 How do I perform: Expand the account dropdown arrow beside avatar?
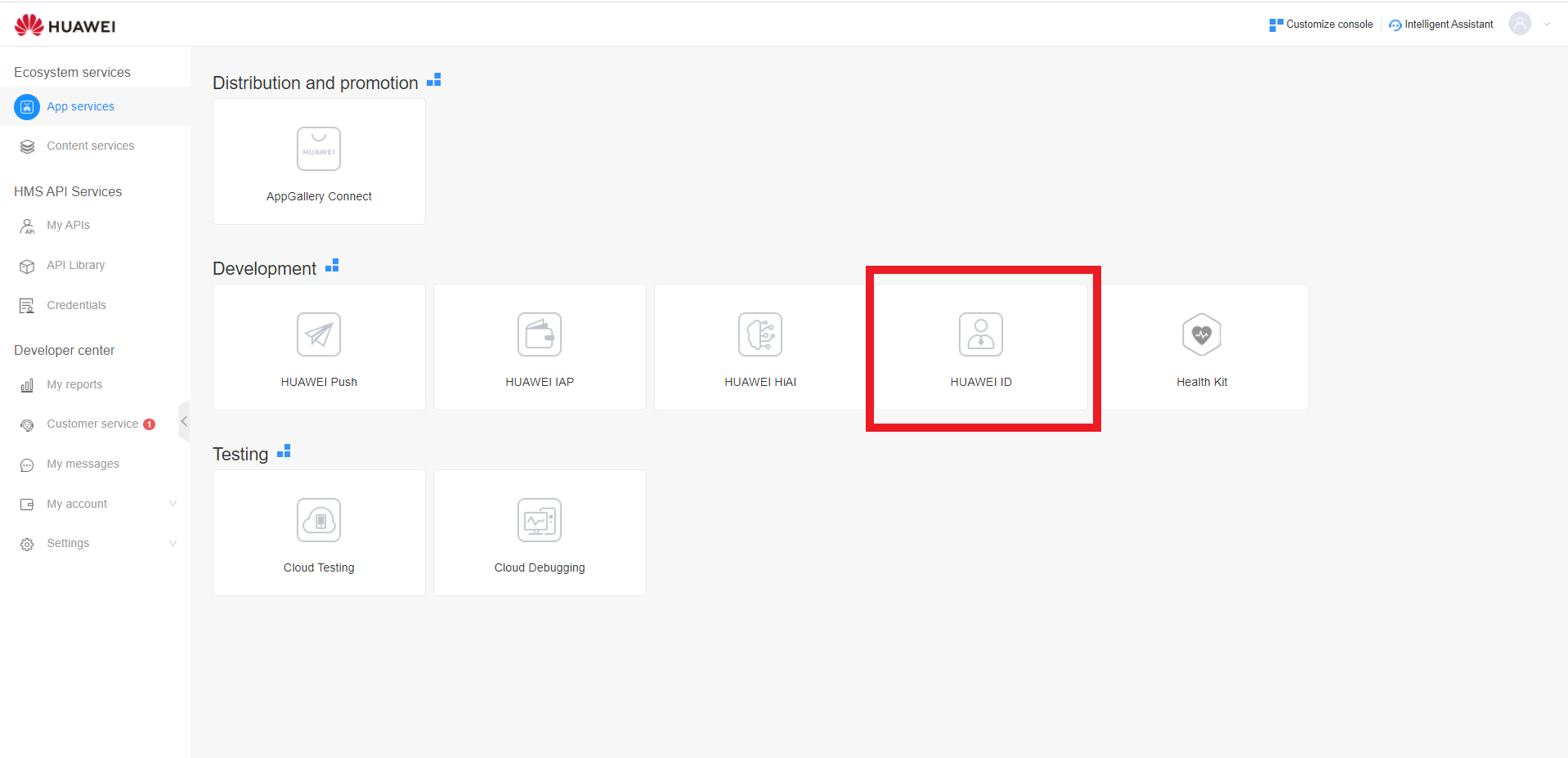coord(1547,24)
